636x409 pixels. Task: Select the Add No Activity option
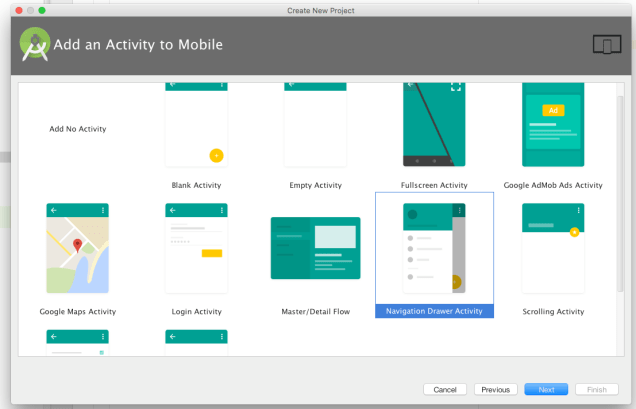pos(77,129)
